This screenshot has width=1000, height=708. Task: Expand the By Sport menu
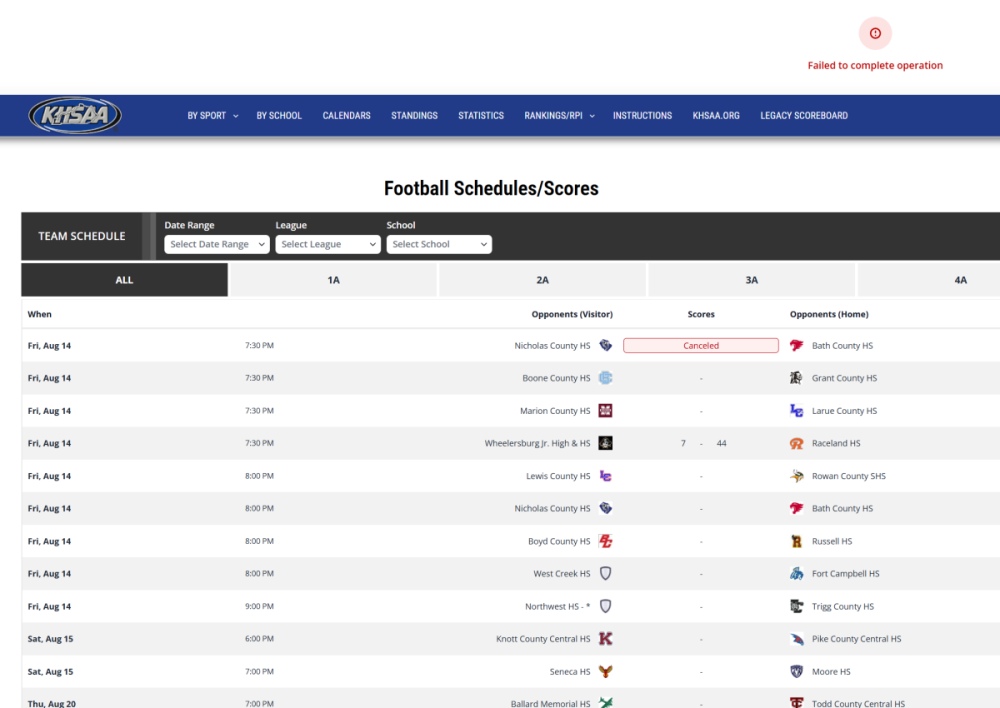pyautogui.click(x=212, y=115)
